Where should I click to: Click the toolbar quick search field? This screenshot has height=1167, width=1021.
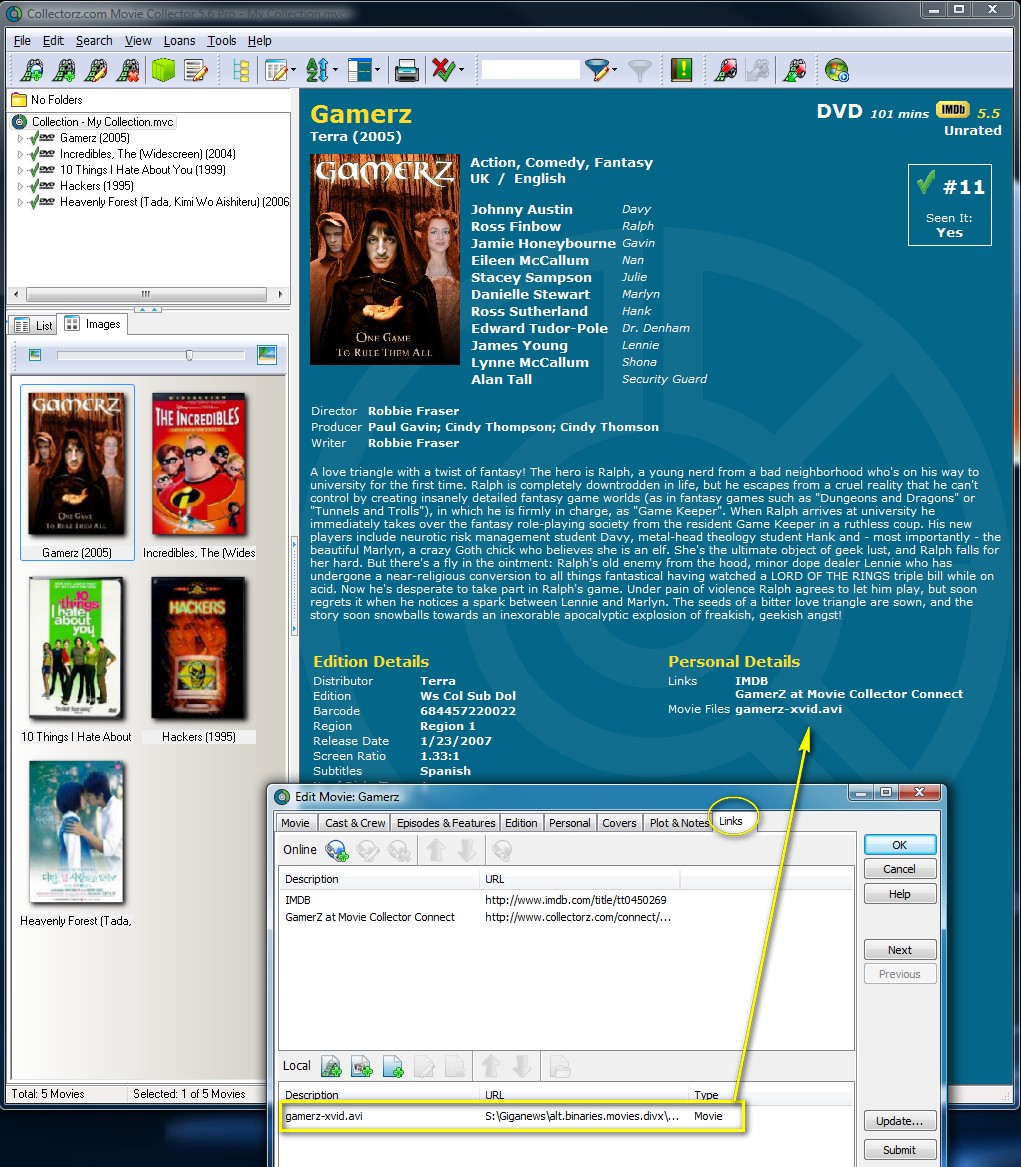point(531,70)
